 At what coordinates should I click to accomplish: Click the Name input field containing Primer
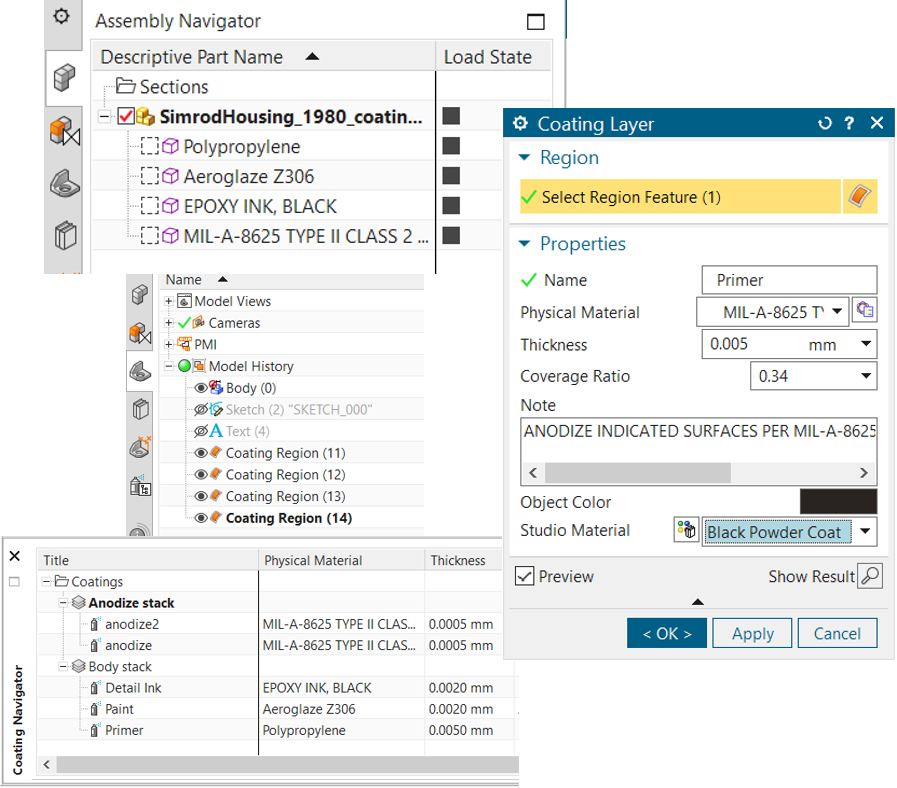pos(789,280)
